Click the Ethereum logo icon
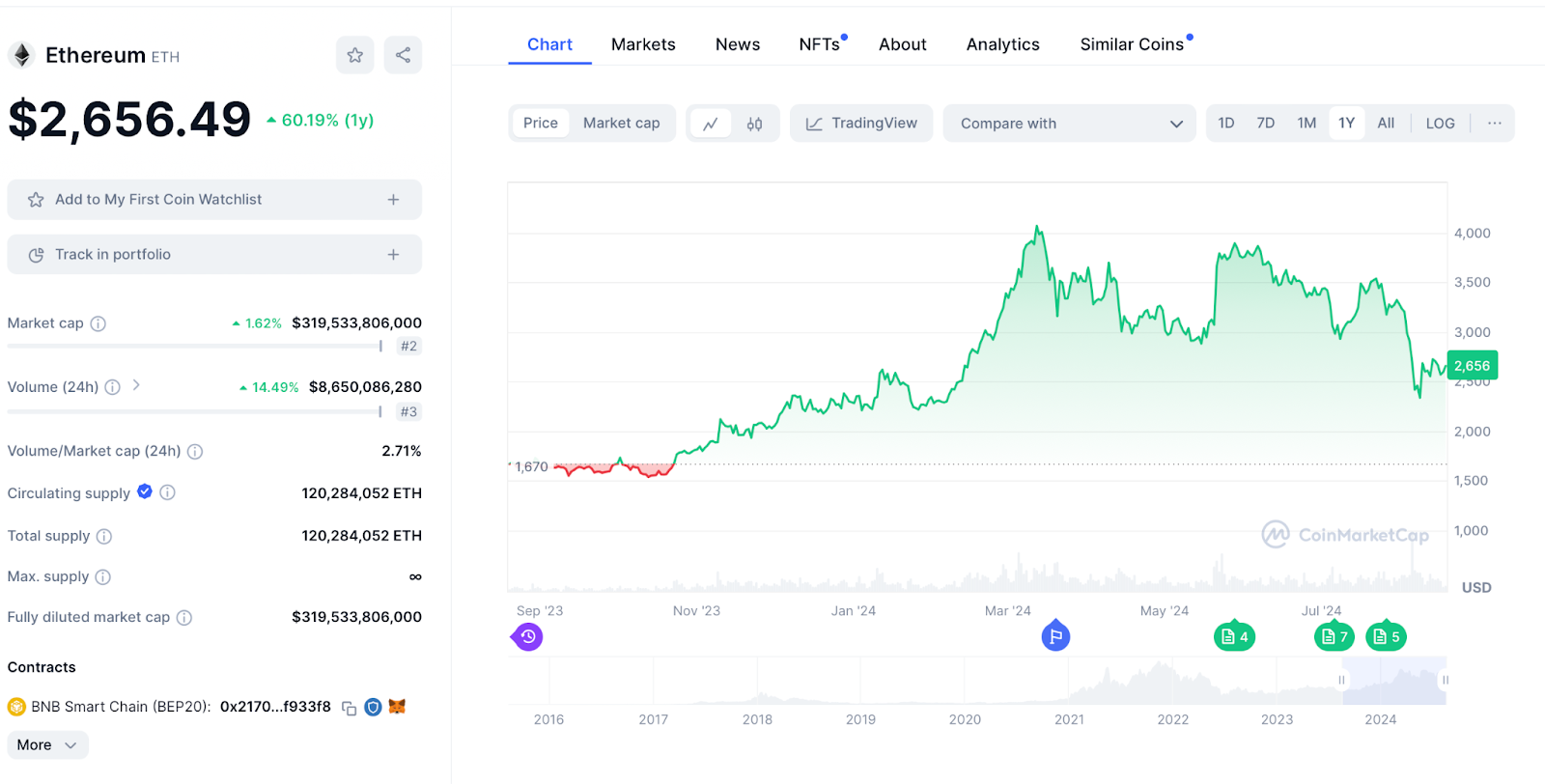 [21, 55]
